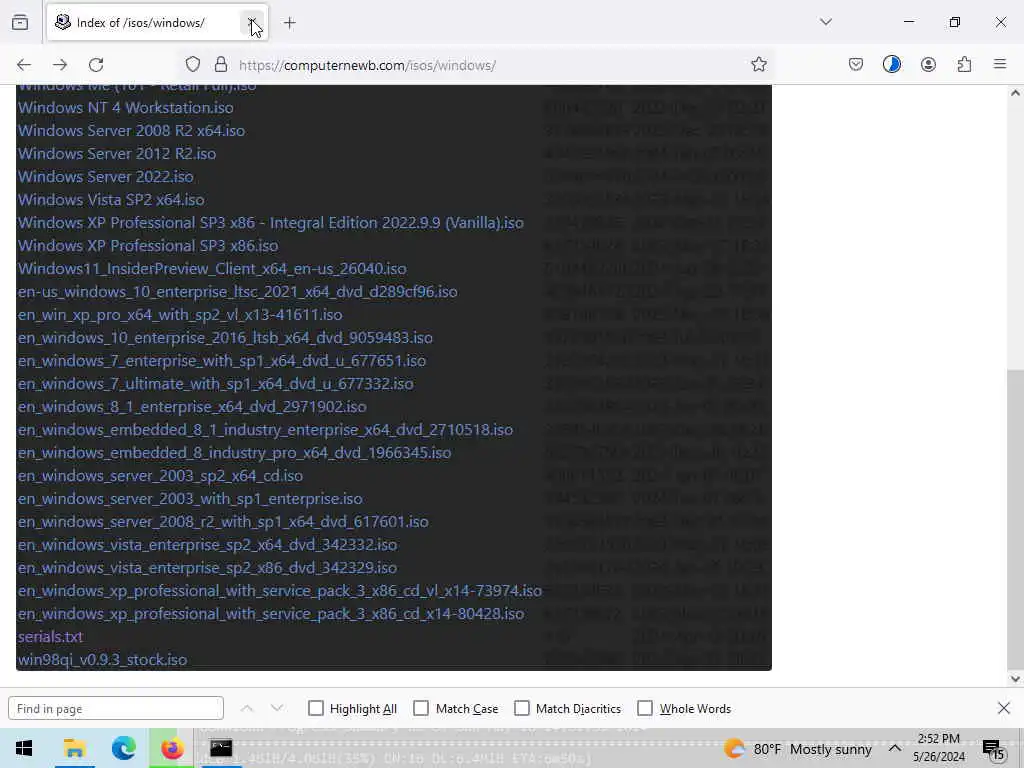Open en-us_windows_10_enterprise_ltsc_2021 iso link
1024x768 pixels.
click(x=238, y=291)
